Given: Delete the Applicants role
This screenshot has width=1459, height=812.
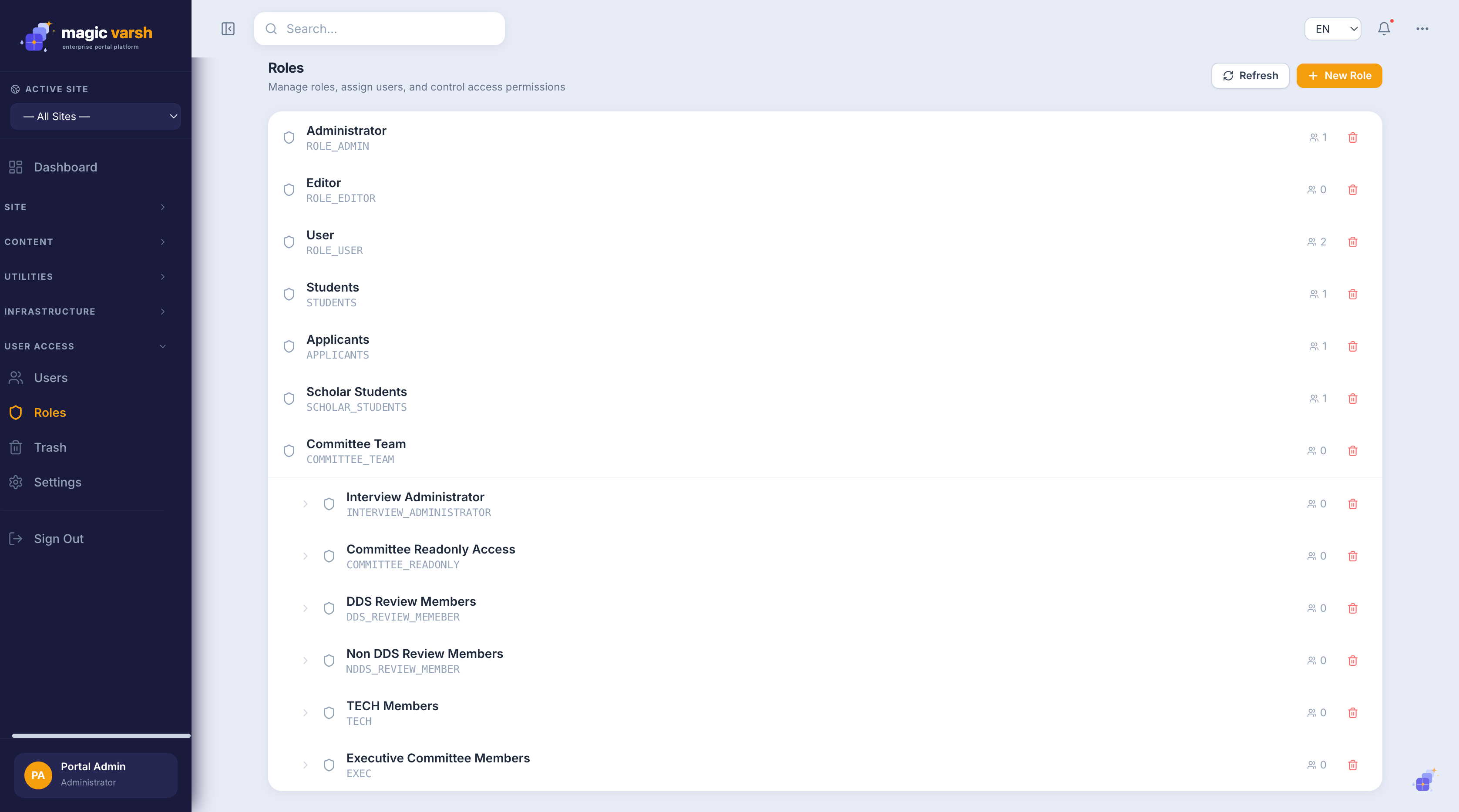Looking at the screenshot, I should click(x=1352, y=346).
